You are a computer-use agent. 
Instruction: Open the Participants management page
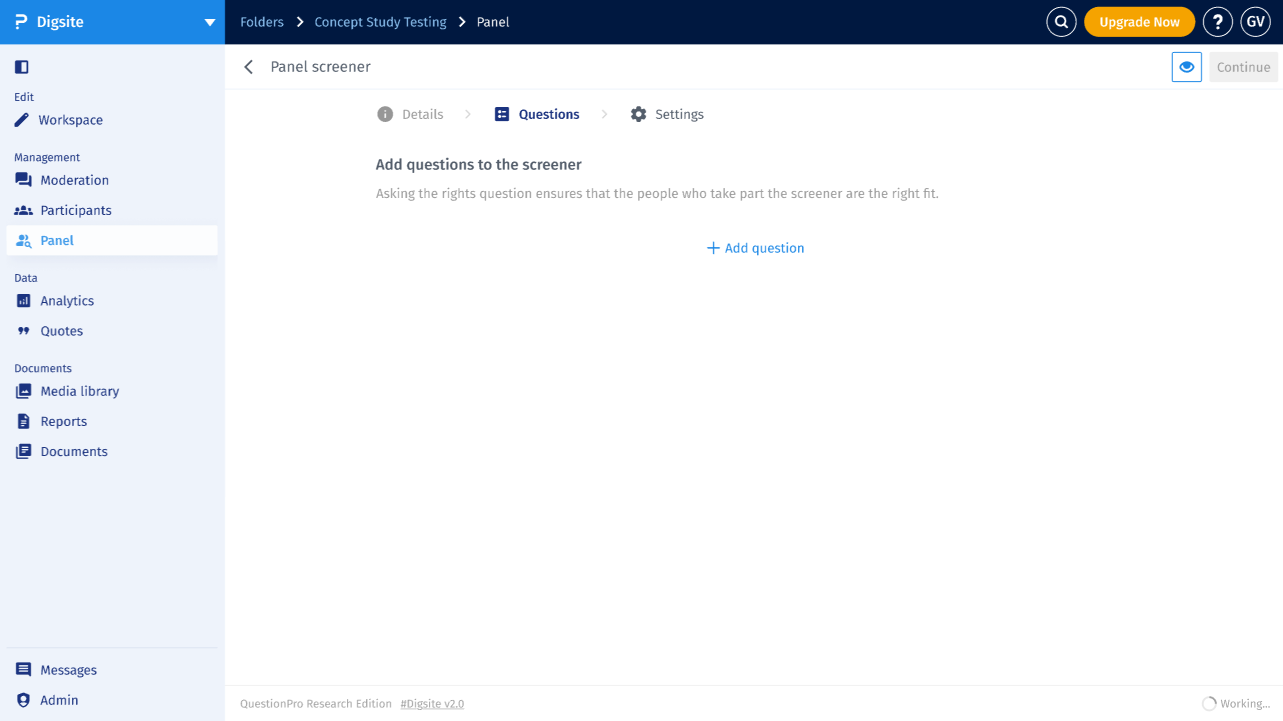78,210
